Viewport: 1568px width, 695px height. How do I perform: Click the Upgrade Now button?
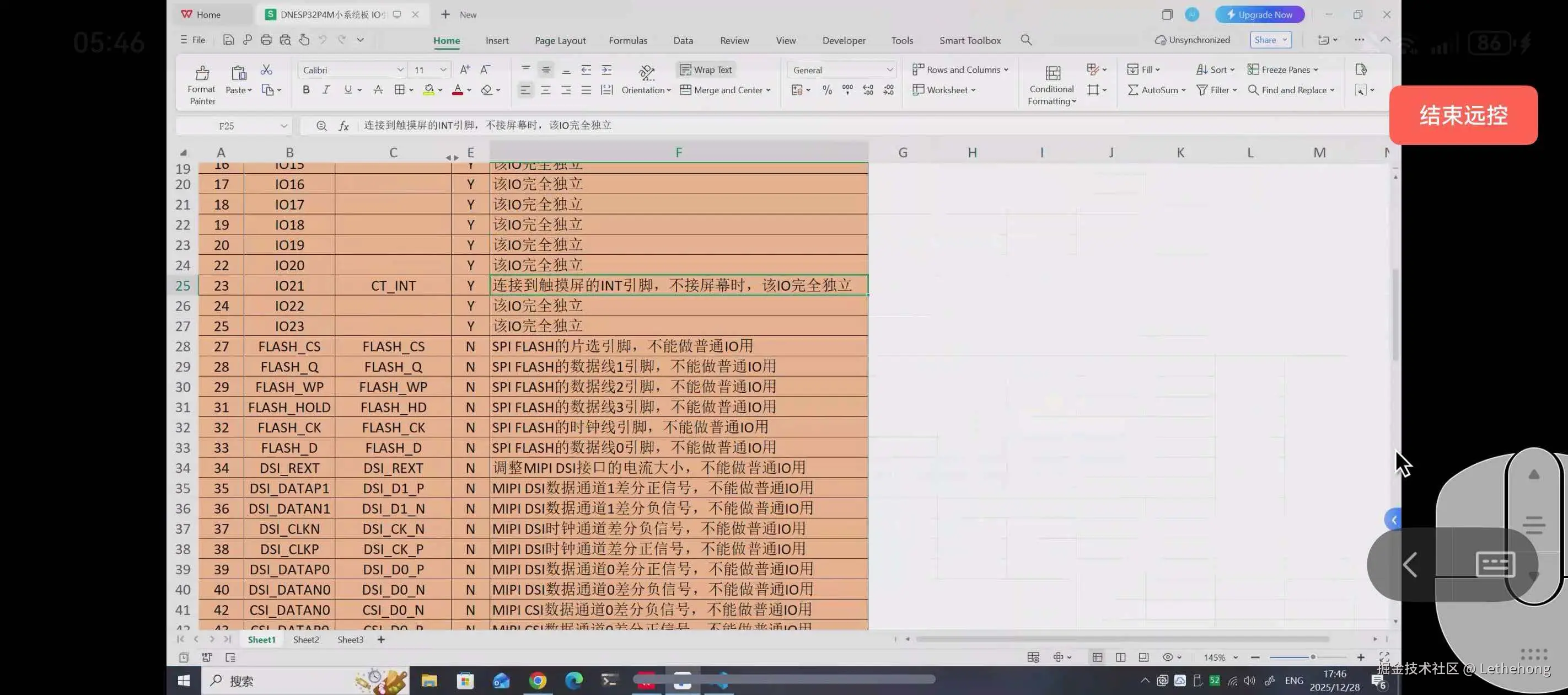(x=1259, y=15)
